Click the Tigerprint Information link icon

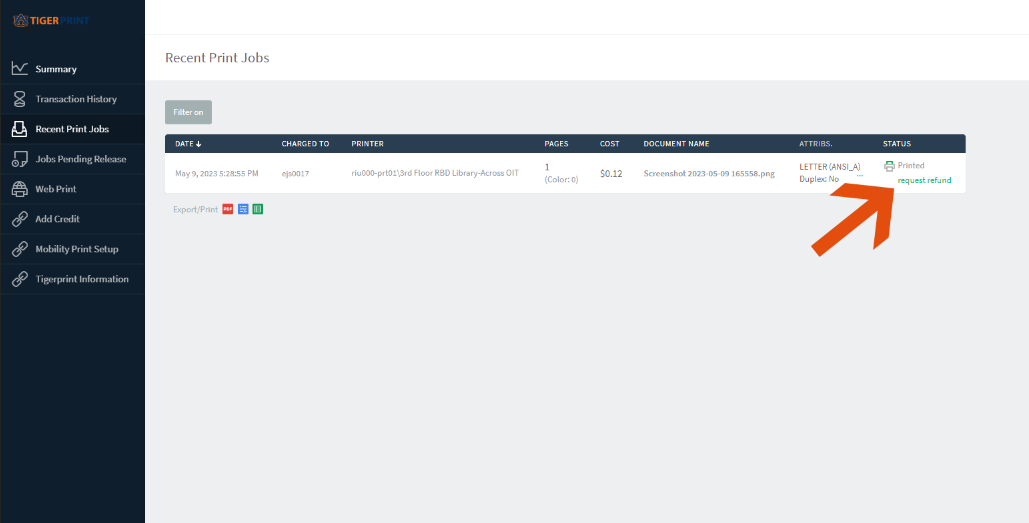coord(20,279)
